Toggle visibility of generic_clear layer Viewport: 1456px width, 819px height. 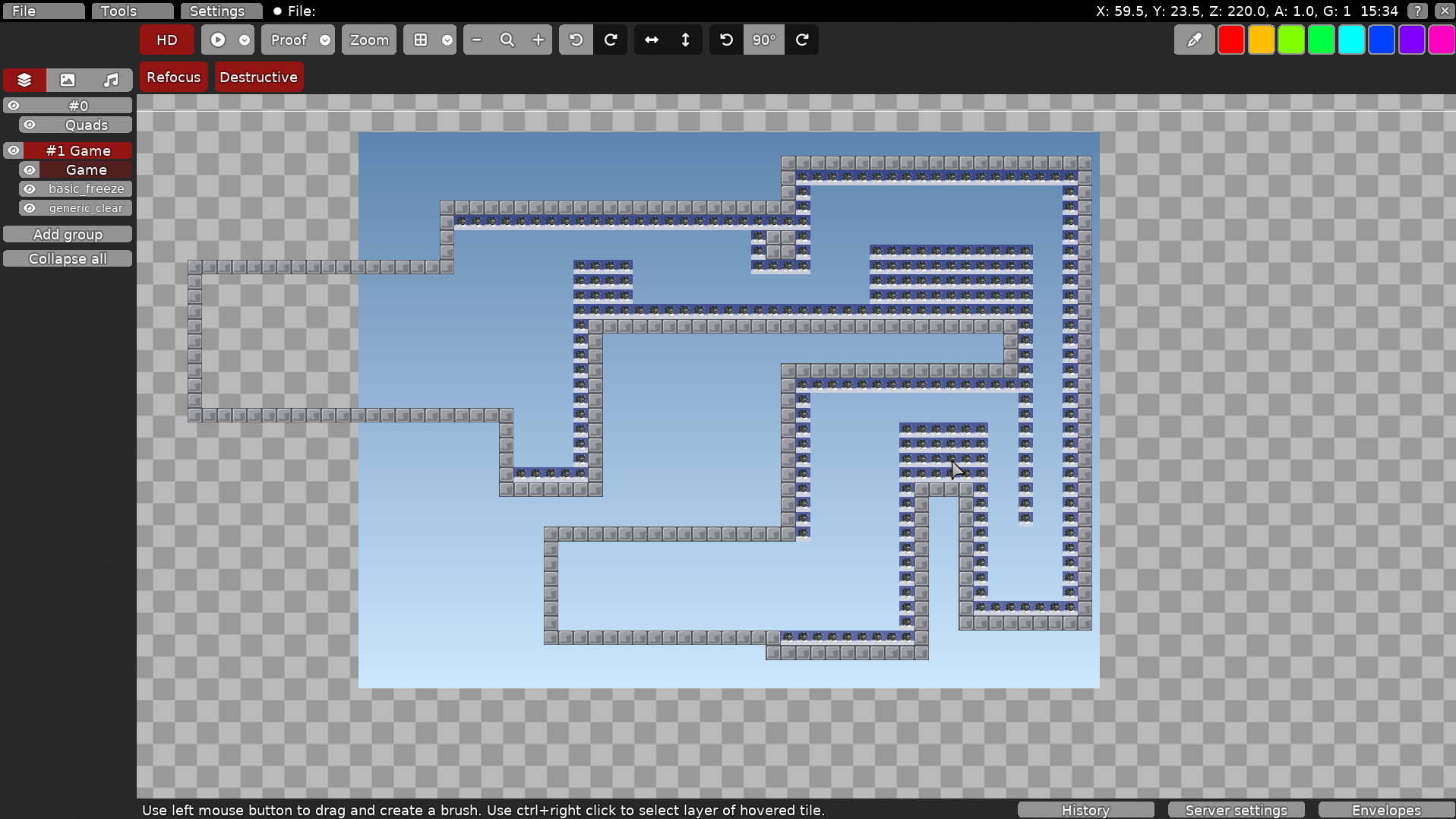pyautogui.click(x=30, y=208)
